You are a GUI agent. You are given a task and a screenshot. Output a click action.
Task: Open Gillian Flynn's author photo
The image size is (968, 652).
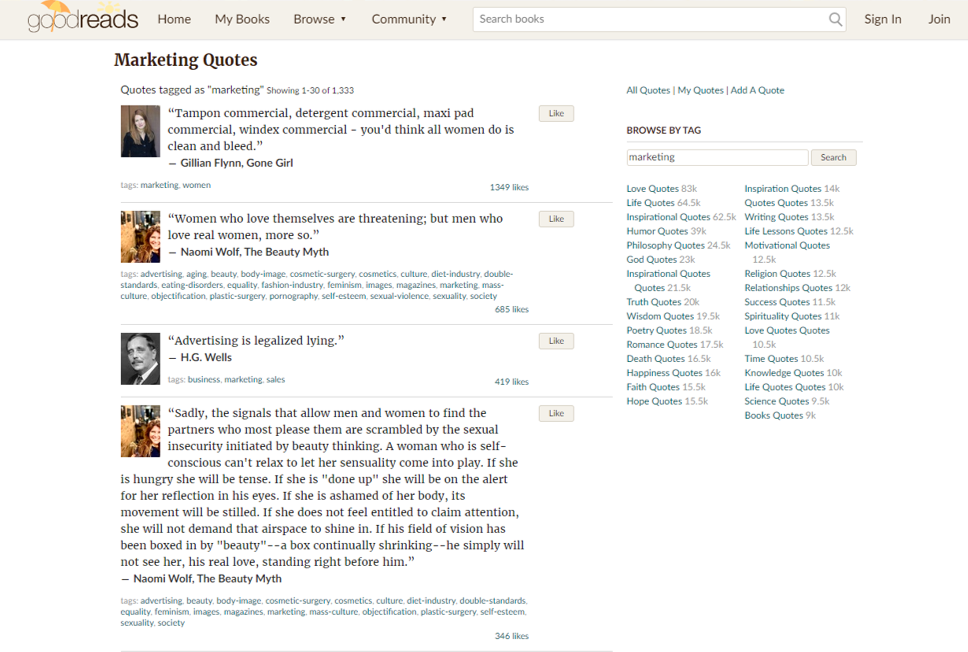tap(140, 131)
